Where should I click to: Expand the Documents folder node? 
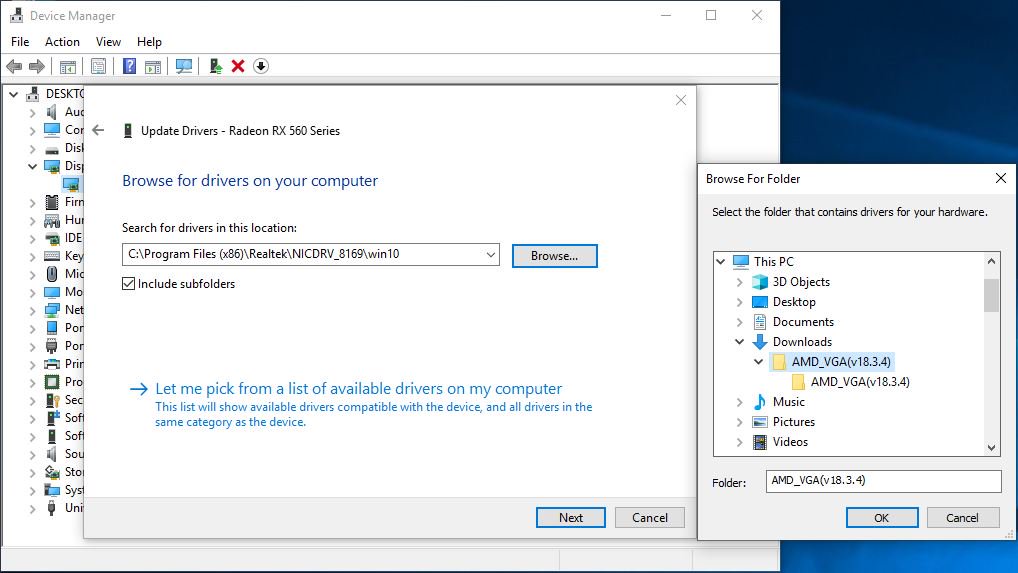pos(740,322)
